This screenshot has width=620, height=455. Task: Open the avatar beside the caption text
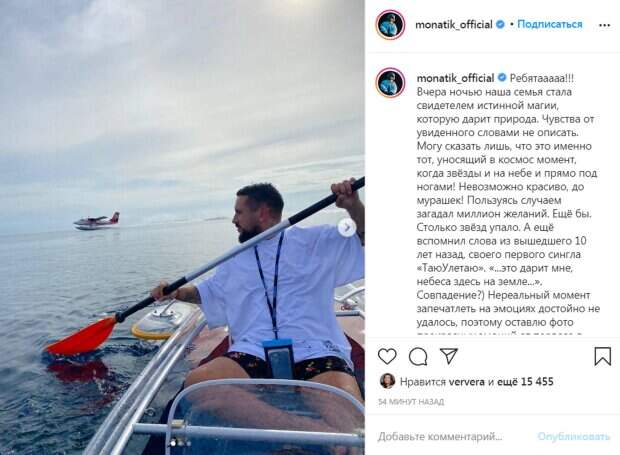(390, 83)
